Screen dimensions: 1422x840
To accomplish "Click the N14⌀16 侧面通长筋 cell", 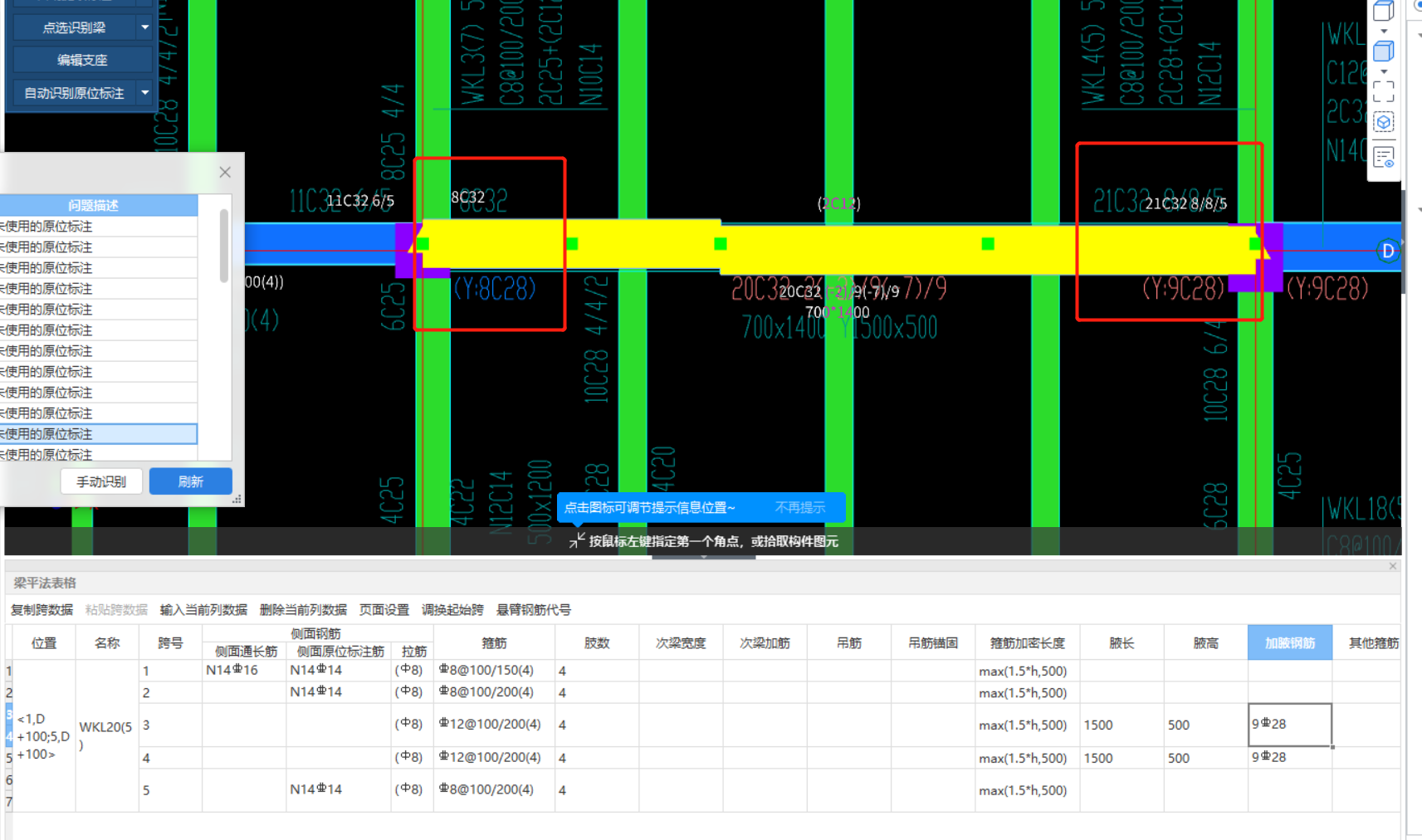I will 245,671.
